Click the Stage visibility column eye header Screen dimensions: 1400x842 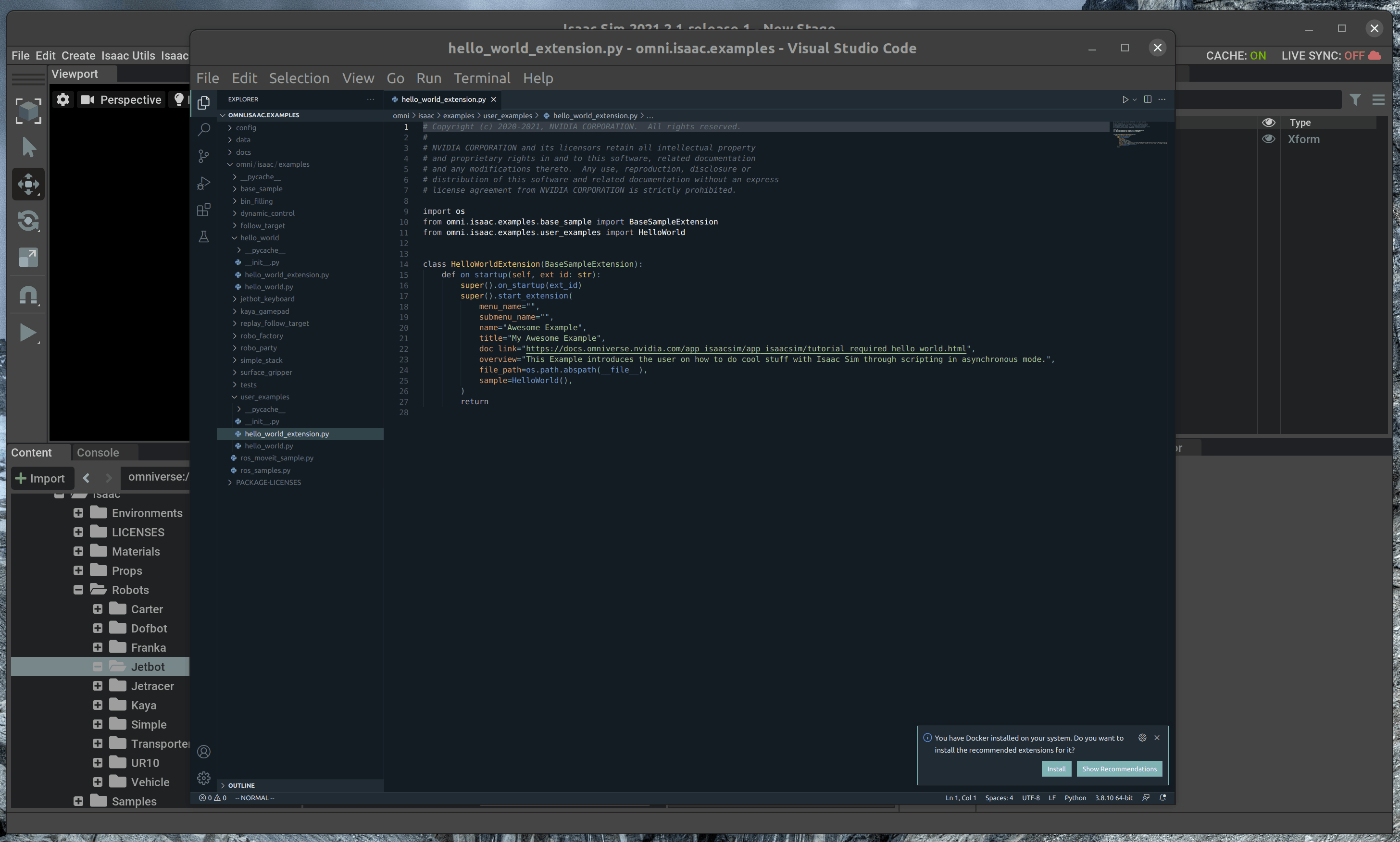pyautogui.click(x=1268, y=122)
